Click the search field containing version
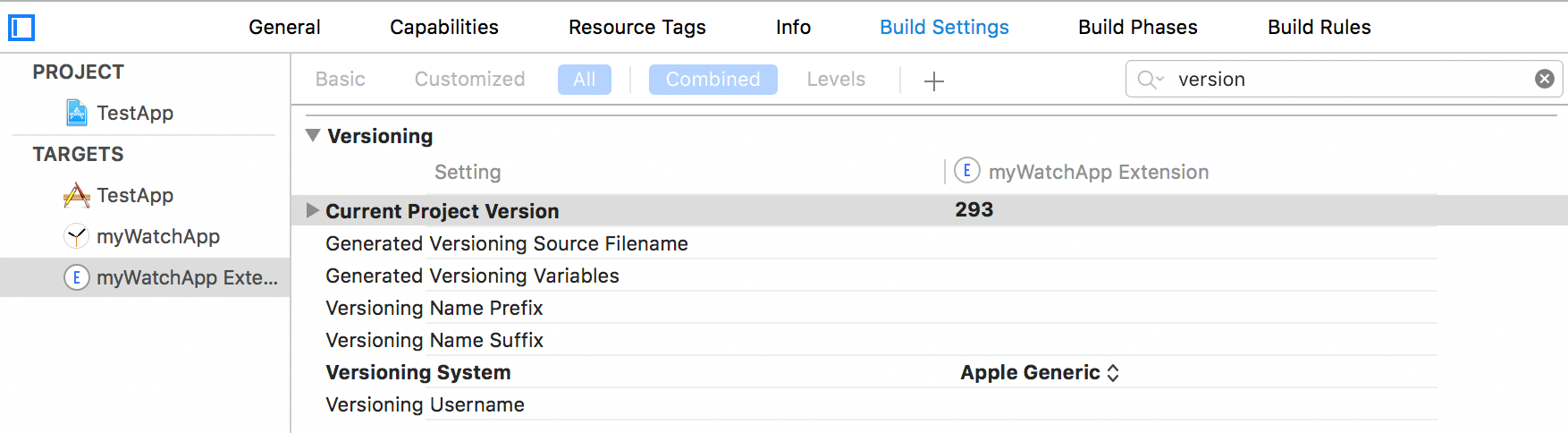This screenshot has height=433, width=1568. pyautogui.click(x=1341, y=80)
